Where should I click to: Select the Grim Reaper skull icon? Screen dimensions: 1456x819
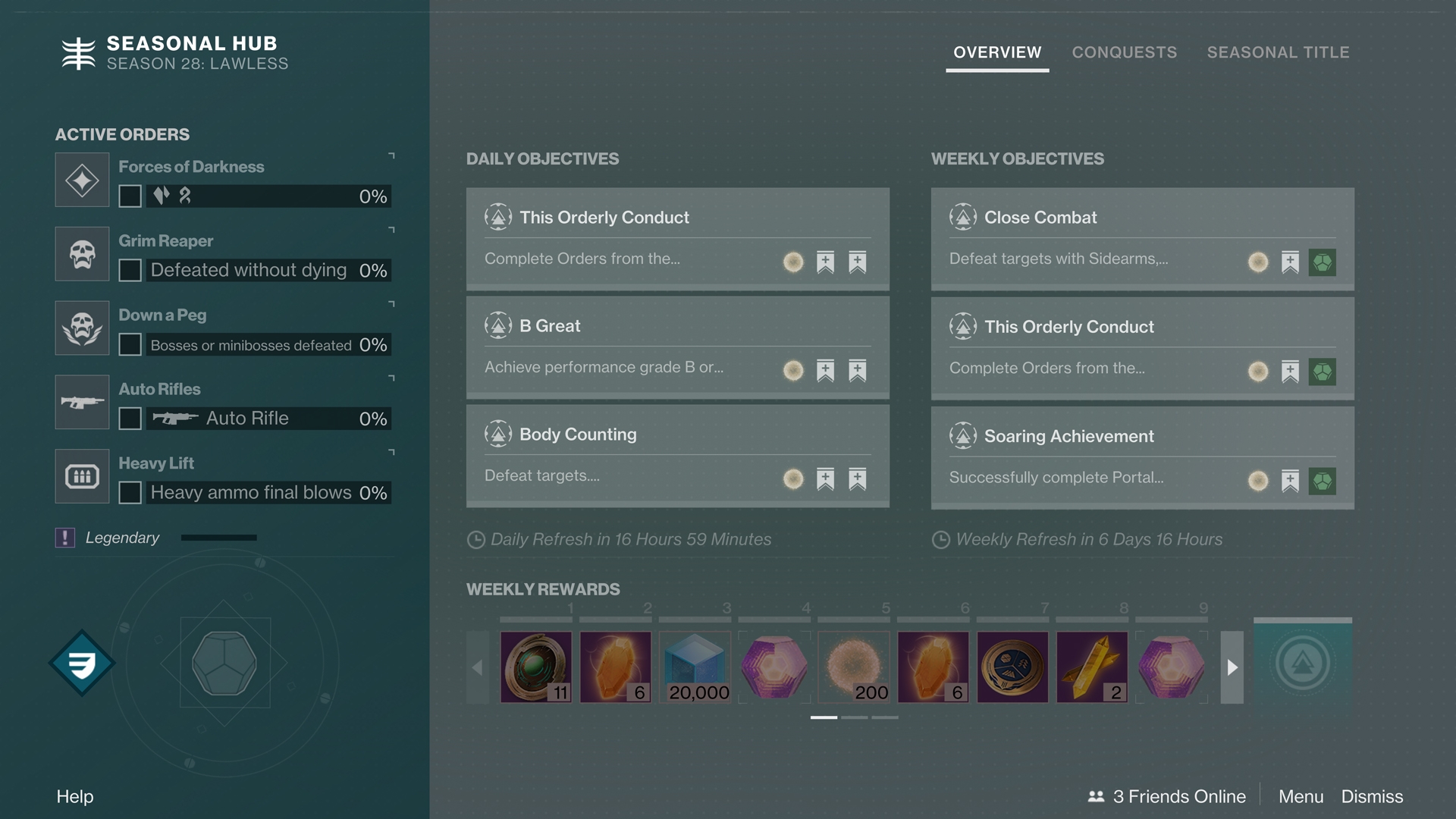[82, 254]
